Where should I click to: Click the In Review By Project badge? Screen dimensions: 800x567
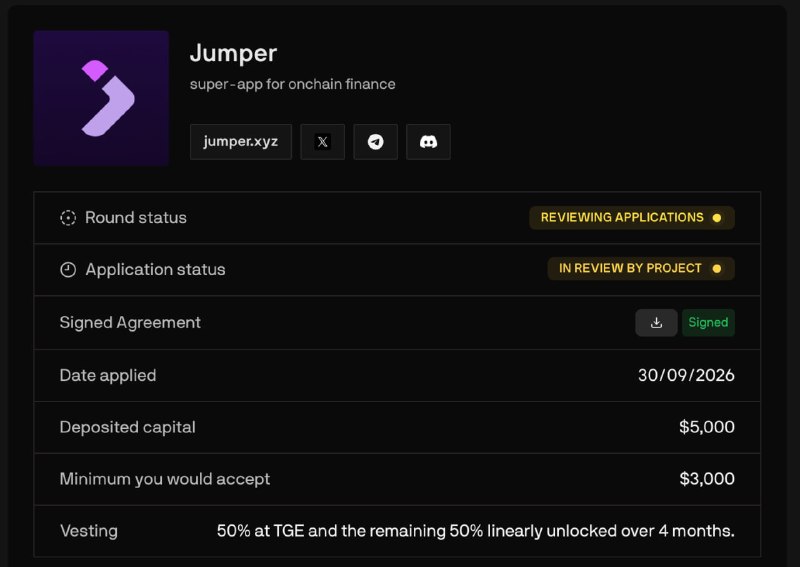pyautogui.click(x=641, y=268)
